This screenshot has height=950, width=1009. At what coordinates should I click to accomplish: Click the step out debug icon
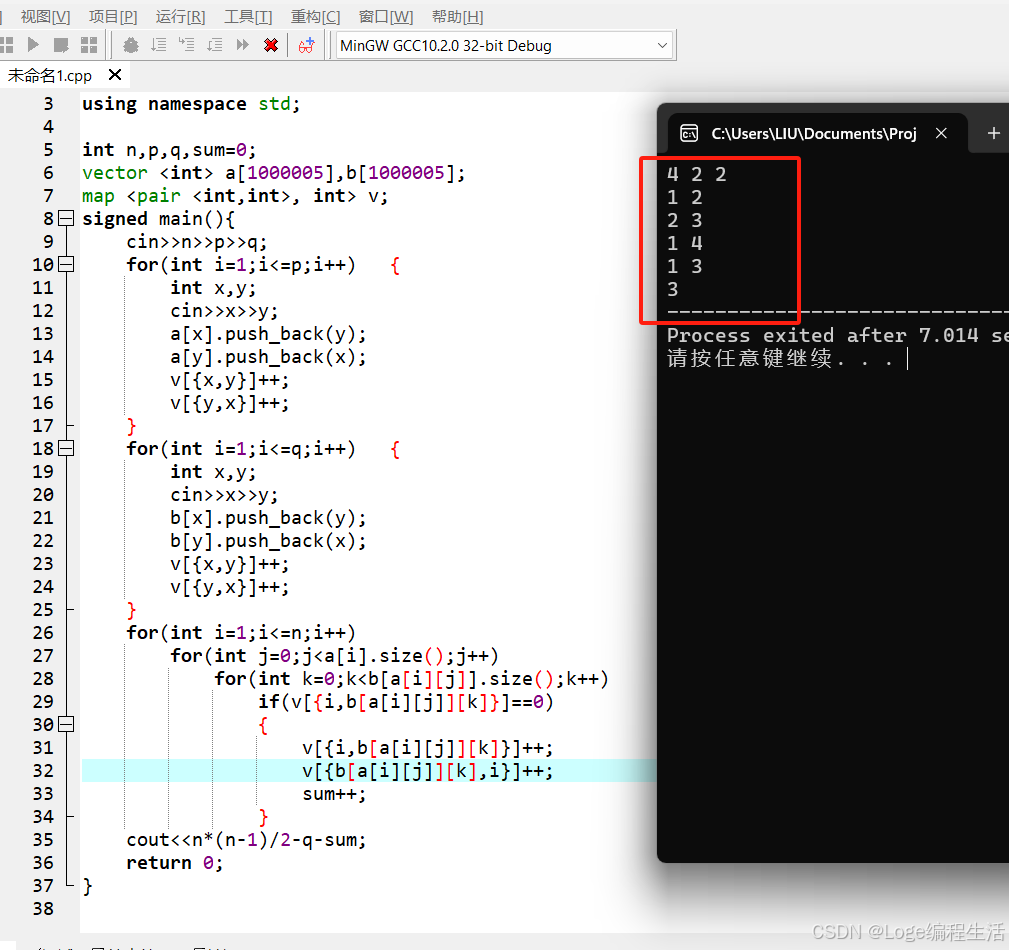pyautogui.click(x=215, y=45)
